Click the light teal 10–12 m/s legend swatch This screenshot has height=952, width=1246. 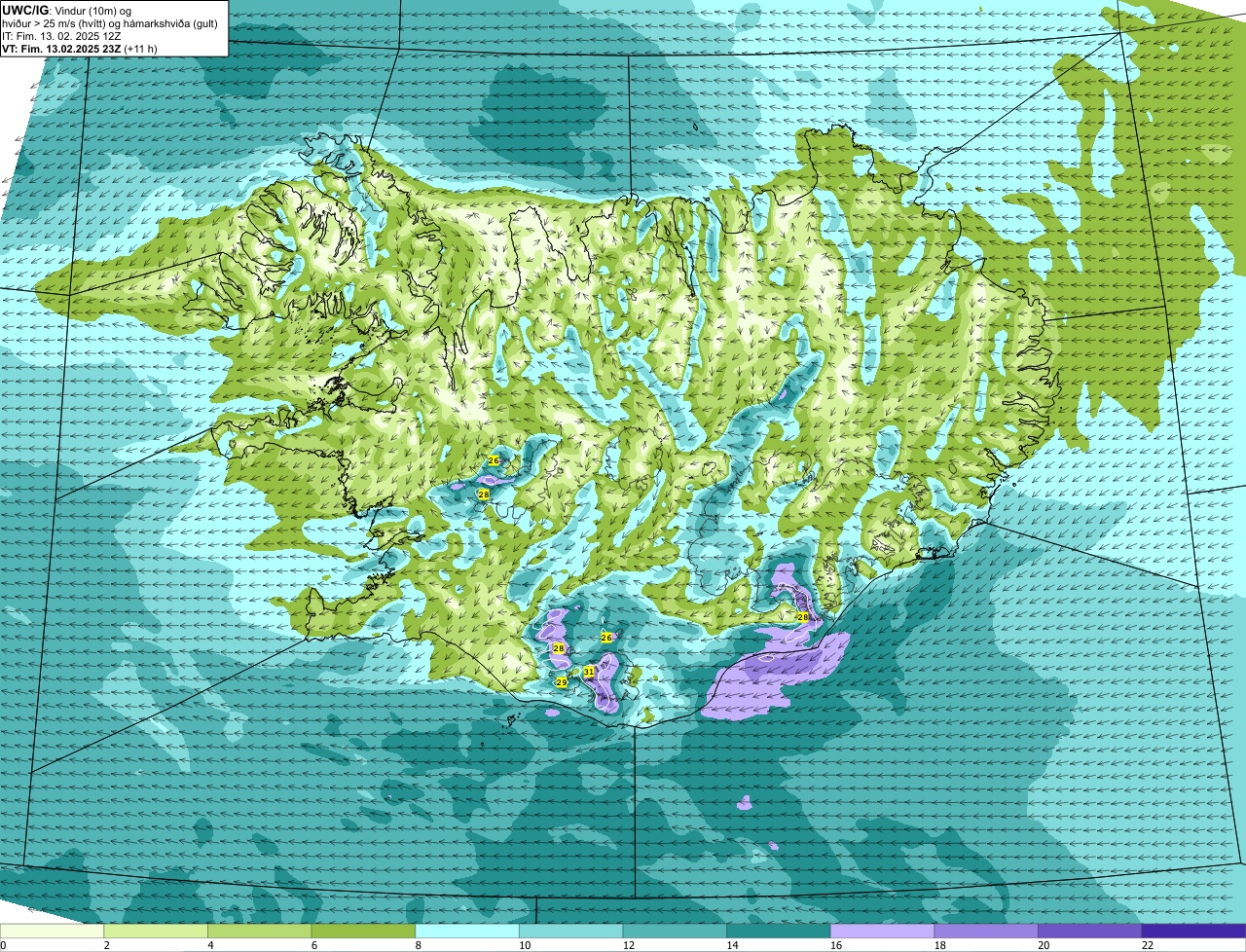571,931
